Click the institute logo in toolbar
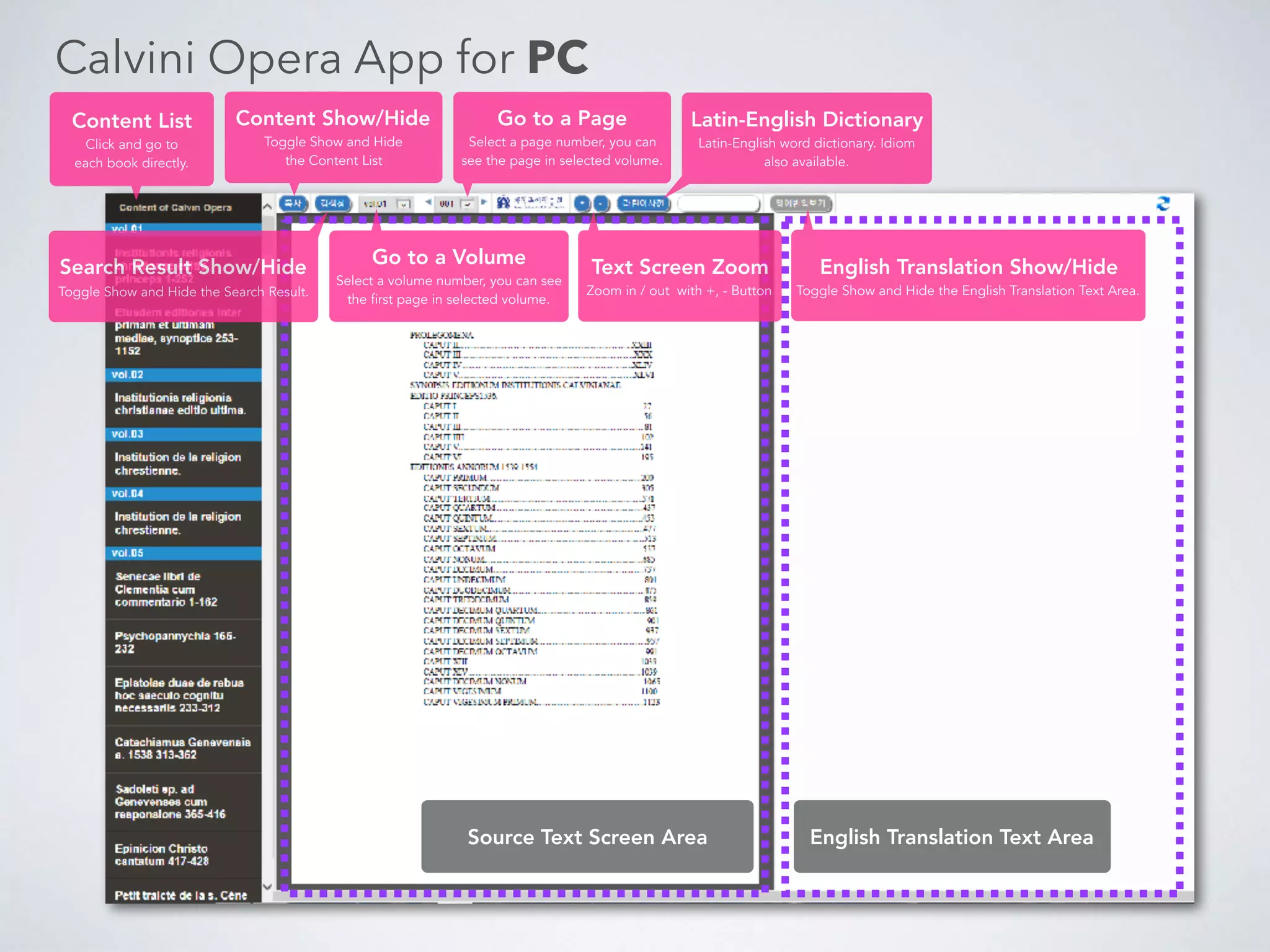The width and height of the screenshot is (1270, 952). point(530,203)
